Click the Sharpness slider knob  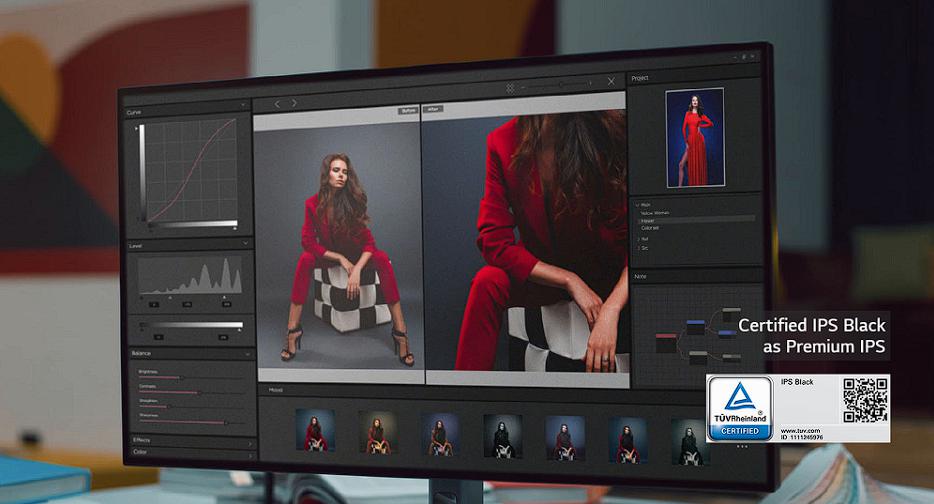click(225, 422)
